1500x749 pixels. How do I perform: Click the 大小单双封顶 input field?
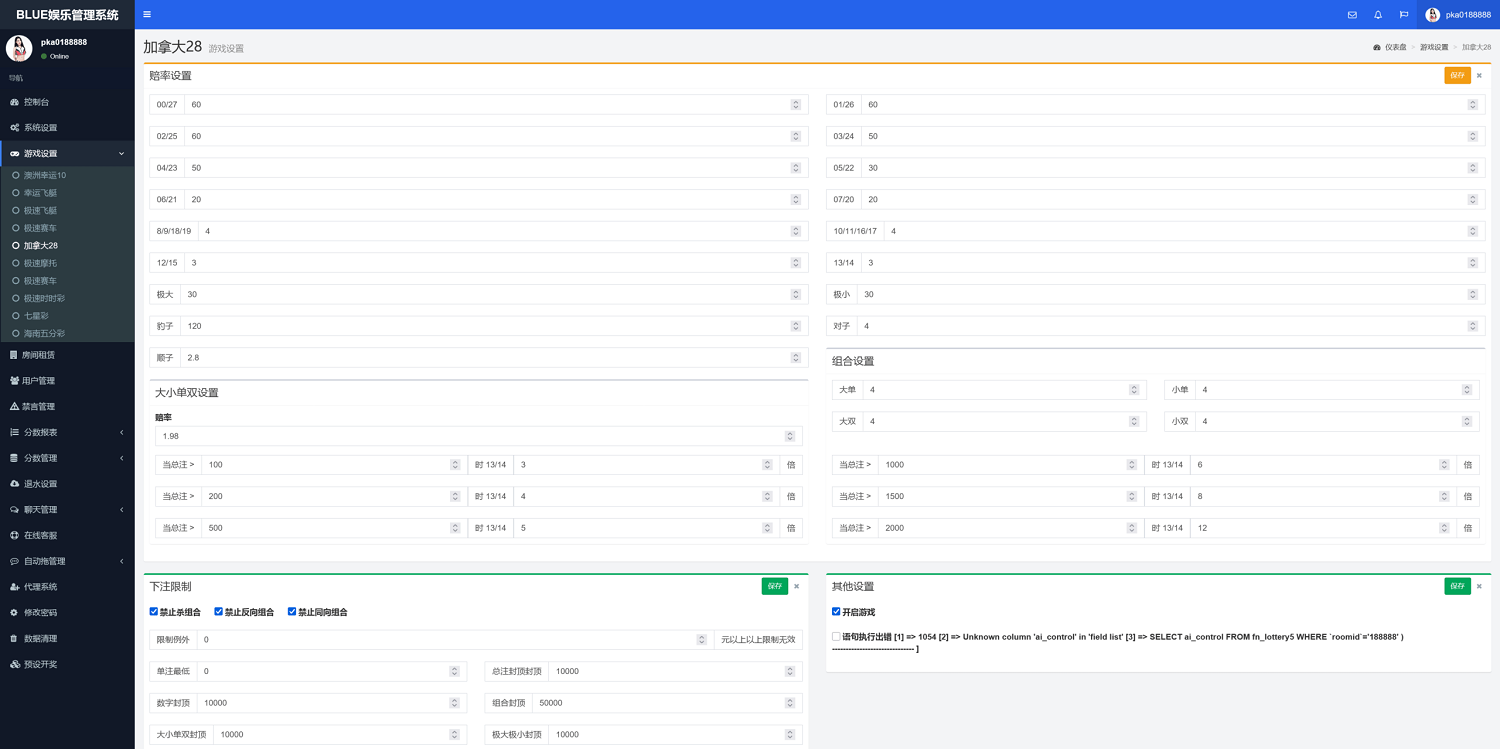click(x=340, y=735)
